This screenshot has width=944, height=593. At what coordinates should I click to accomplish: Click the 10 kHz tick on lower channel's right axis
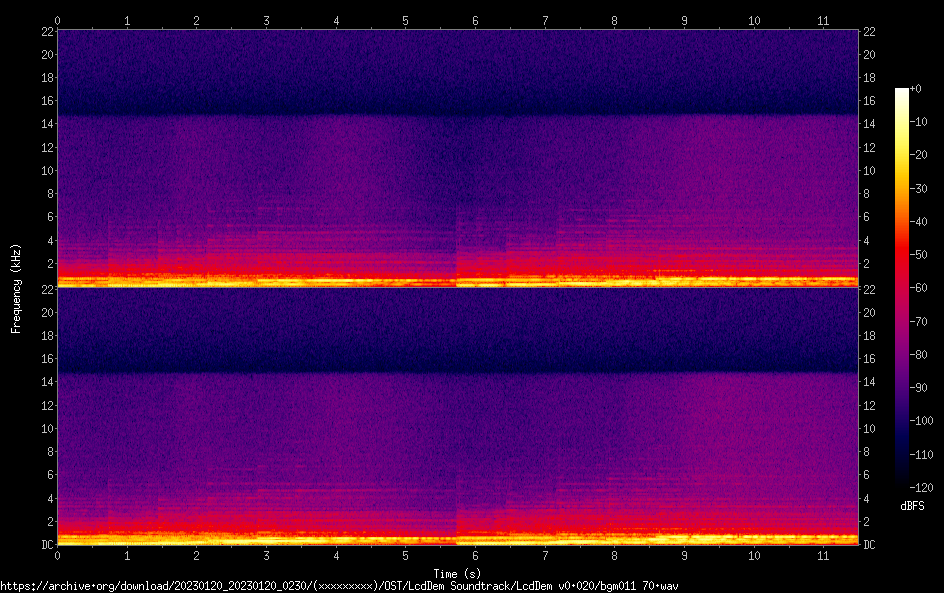(869, 428)
